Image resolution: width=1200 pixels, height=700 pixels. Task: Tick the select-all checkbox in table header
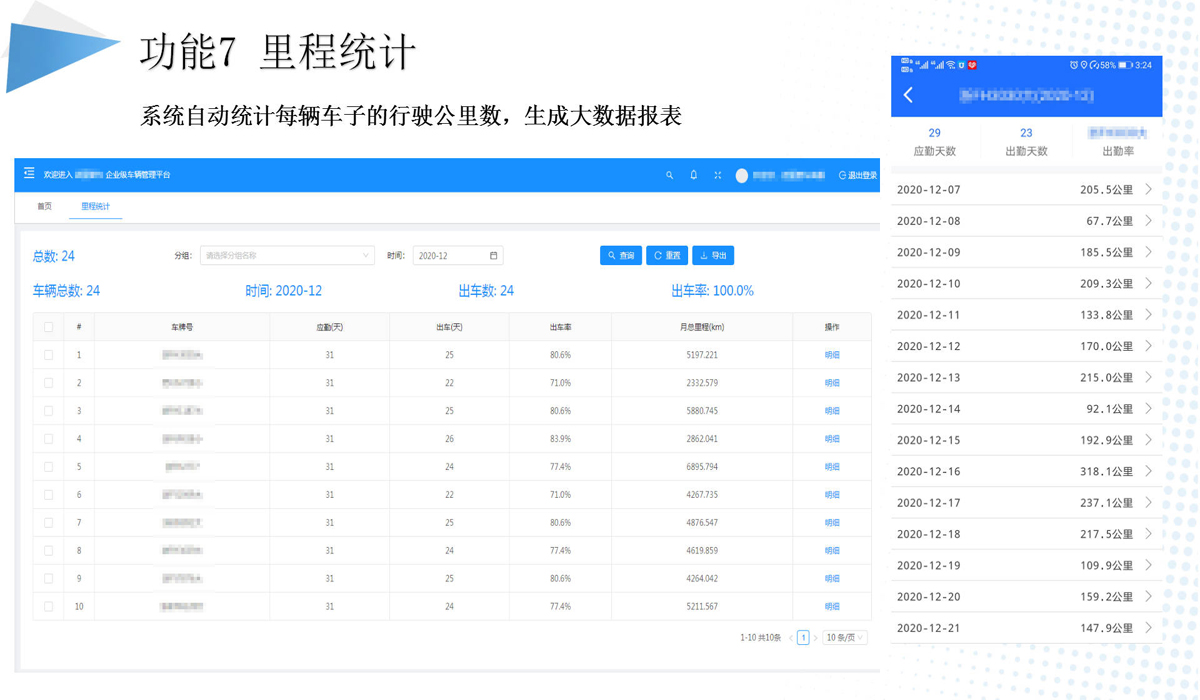(x=48, y=327)
